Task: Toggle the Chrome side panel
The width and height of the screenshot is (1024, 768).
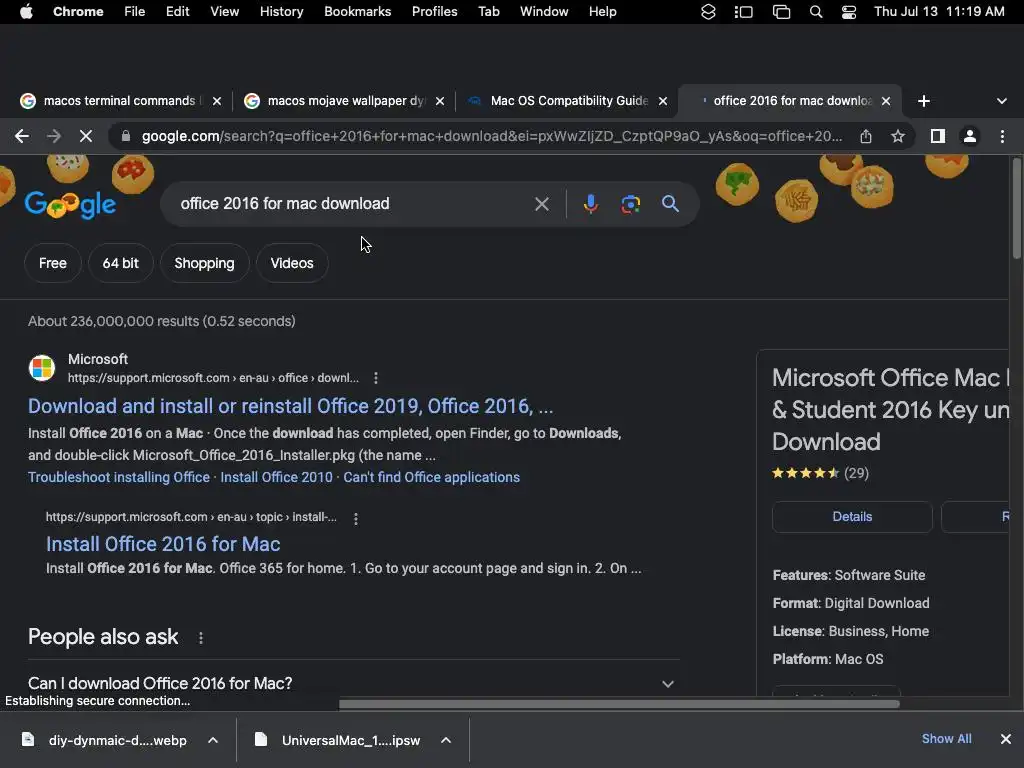Action: [x=938, y=136]
